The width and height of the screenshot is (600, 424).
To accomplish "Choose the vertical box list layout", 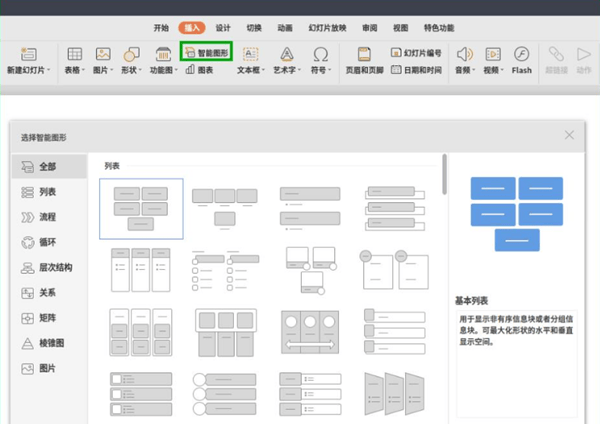I will (x=395, y=209).
